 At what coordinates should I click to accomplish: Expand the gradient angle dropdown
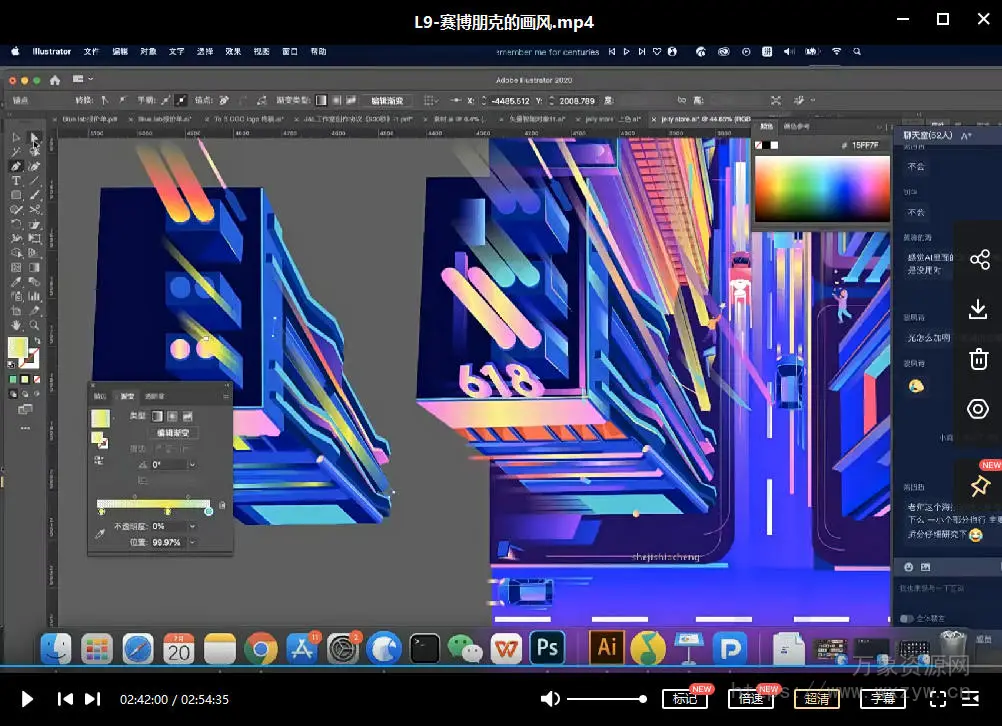tap(192, 465)
